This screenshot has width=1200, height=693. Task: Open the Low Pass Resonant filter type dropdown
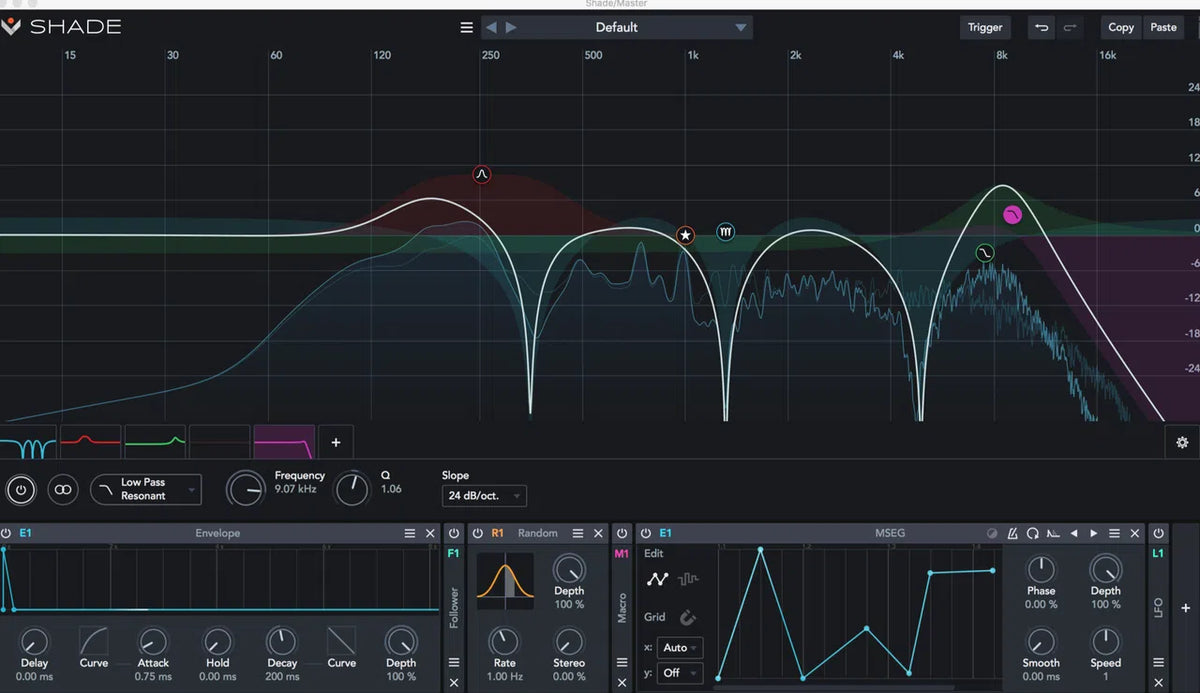tap(146, 489)
